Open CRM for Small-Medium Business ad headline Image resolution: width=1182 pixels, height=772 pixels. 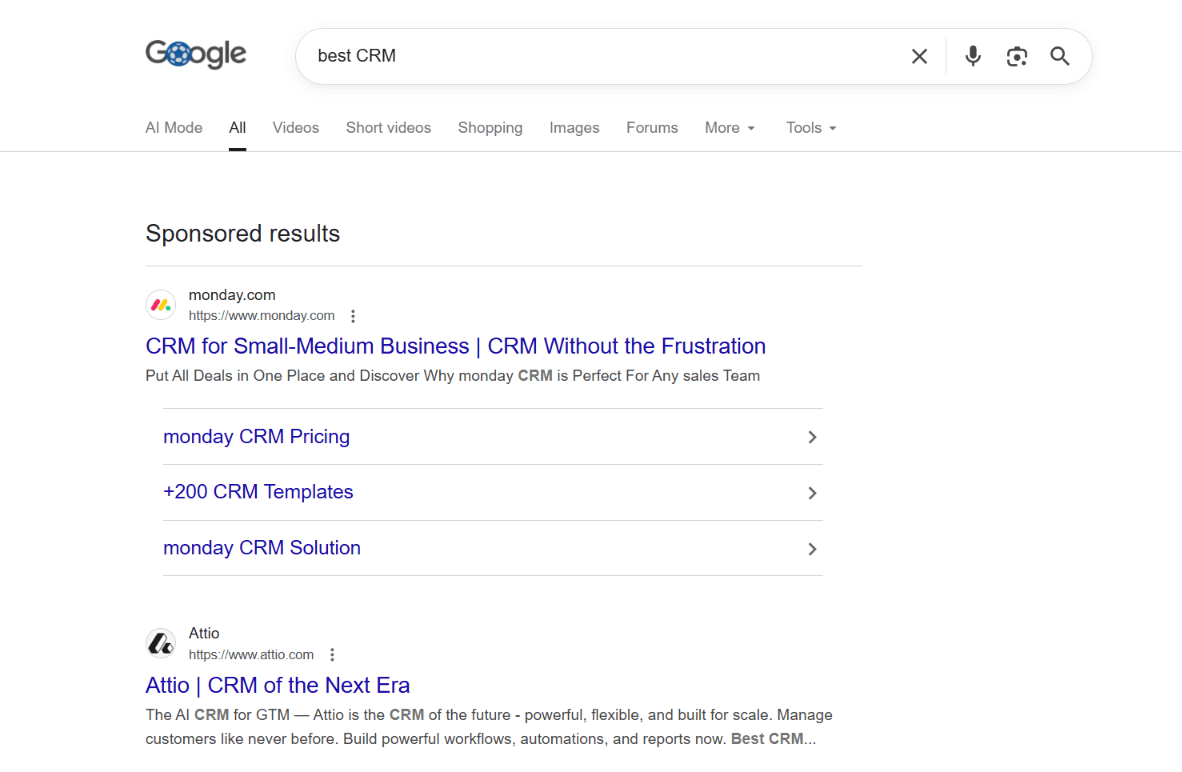(x=455, y=346)
